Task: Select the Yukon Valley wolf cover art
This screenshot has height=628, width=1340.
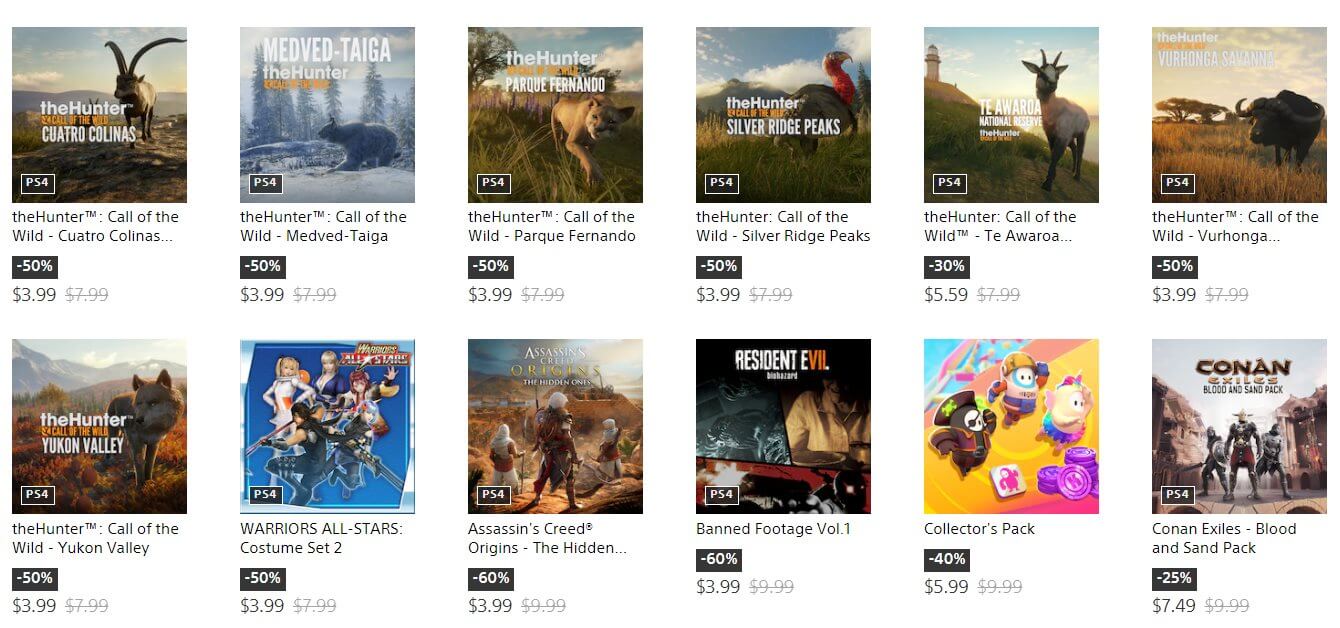Action: 99,426
